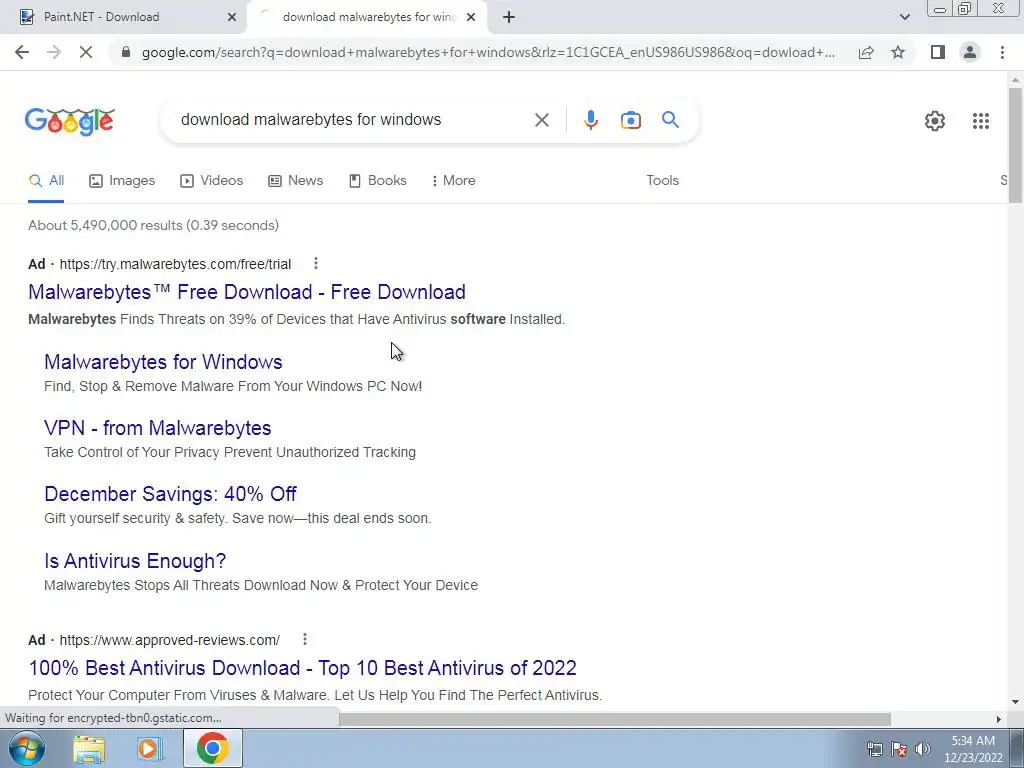Open the volume tray icon

(923, 749)
